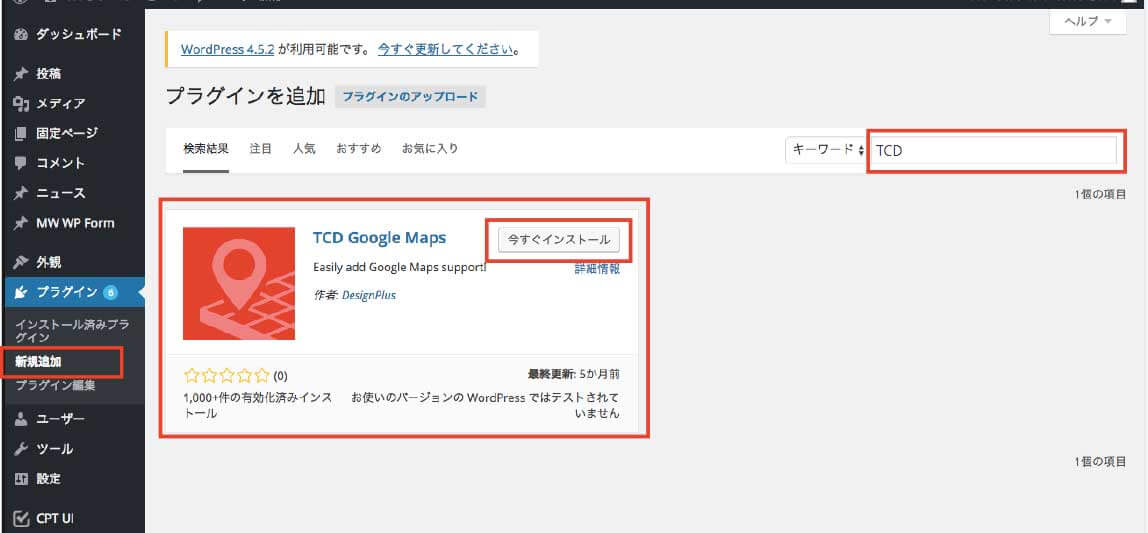Click the star rating of TCD Google Maps
Screen dimensions: 1148x533
(x=227, y=376)
